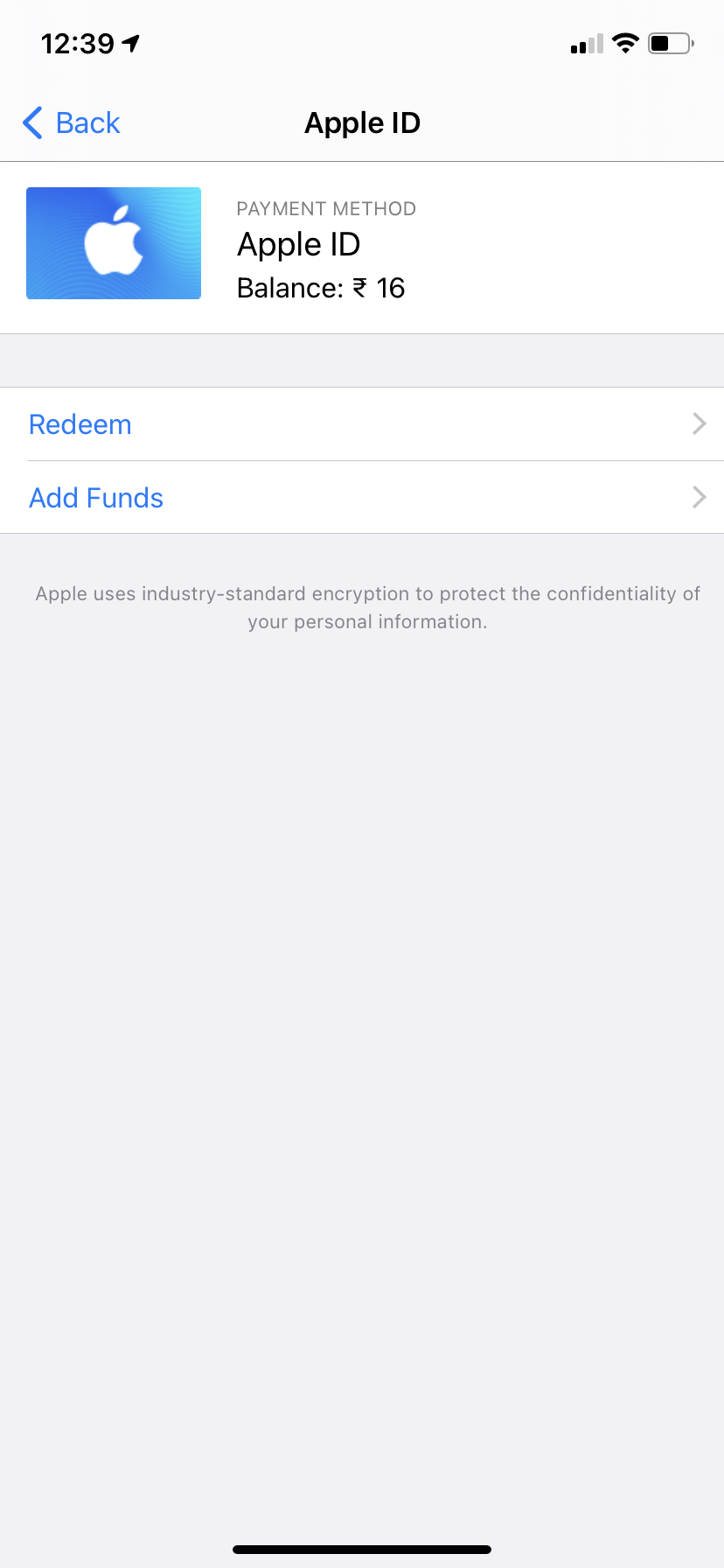The image size is (724, 1568).
Task: Tap the Wi-Fi status icon
Action: click(x=625, y=43)
